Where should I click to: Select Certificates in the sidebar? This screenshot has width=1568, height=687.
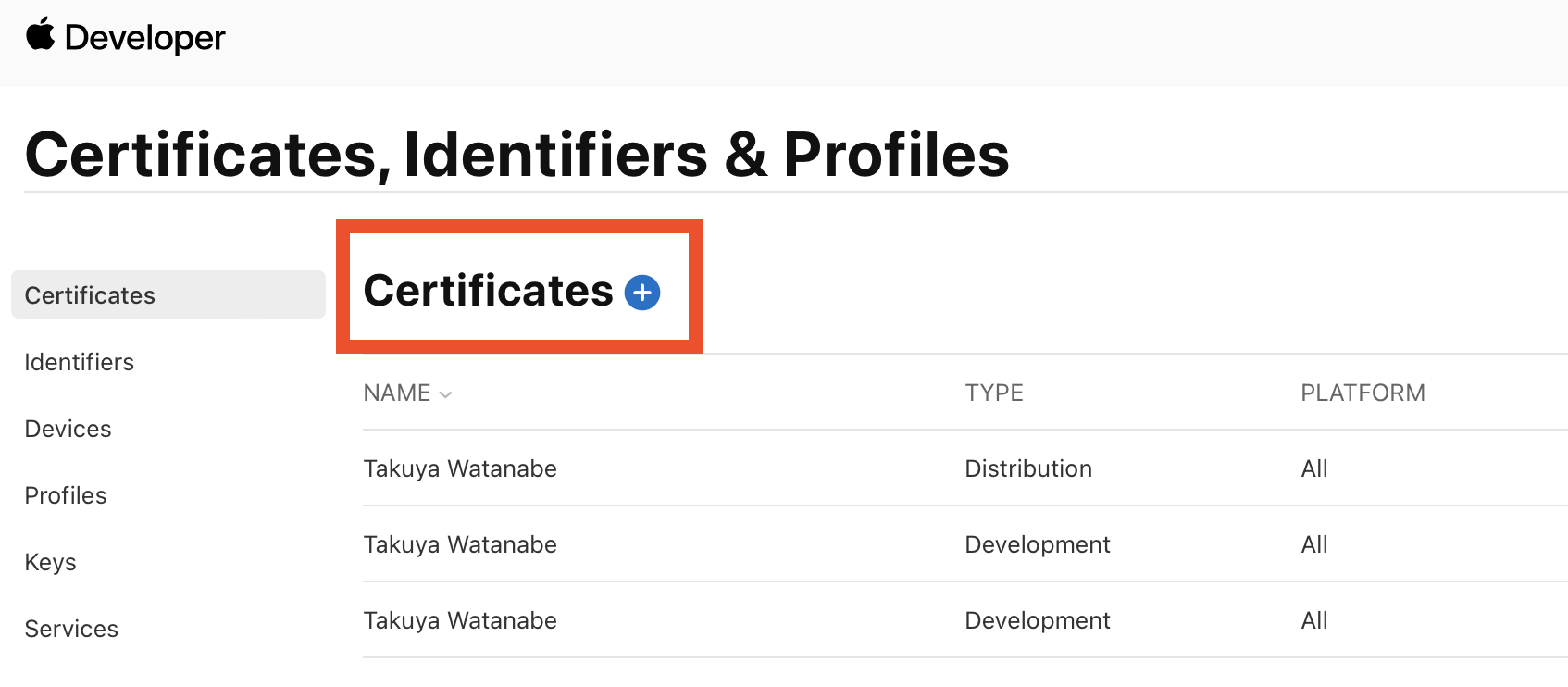(x=90, y=295)
